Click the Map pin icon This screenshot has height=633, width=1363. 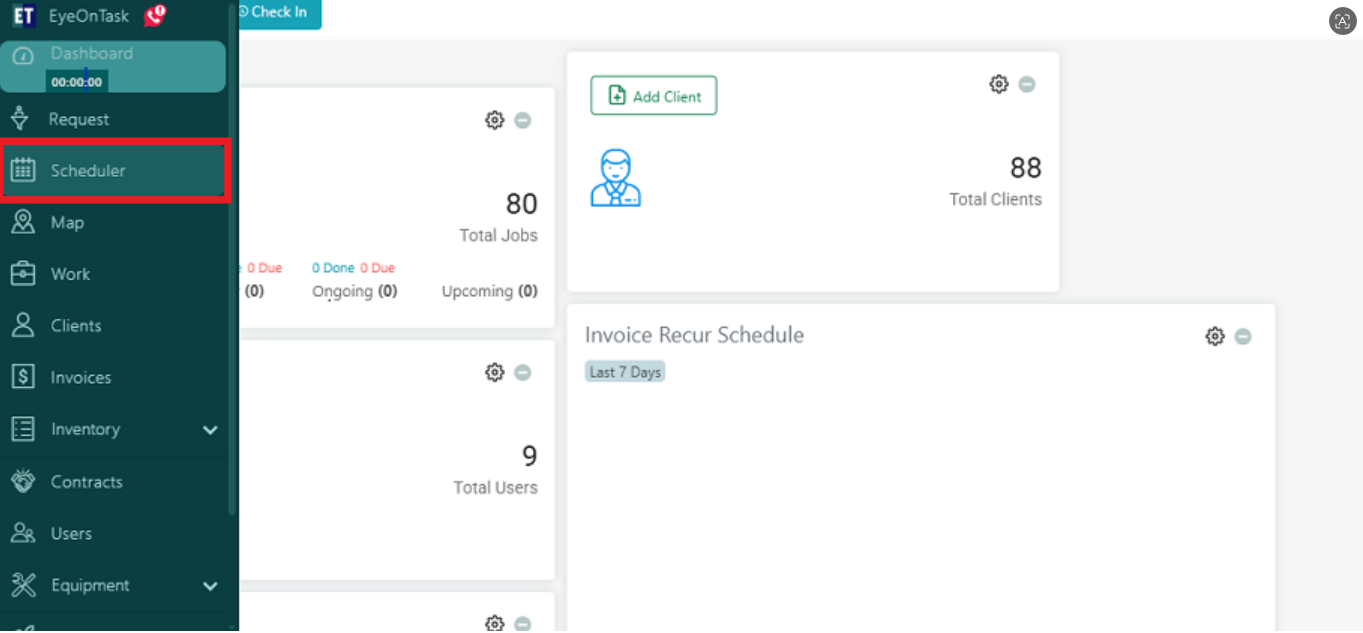[x=23, y=222]
